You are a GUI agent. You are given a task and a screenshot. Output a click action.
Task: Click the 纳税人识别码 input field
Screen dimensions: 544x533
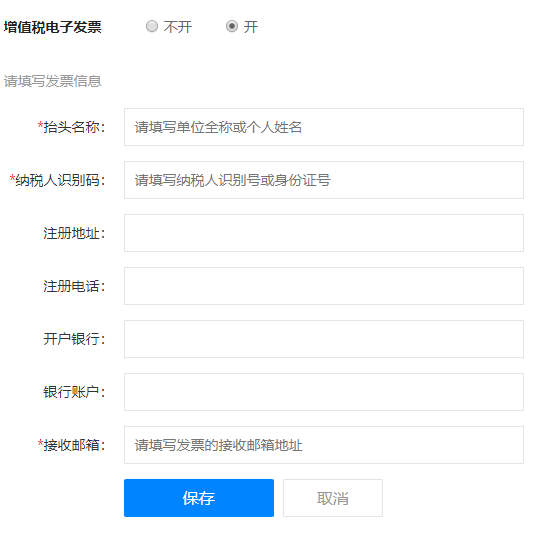tap(324, 180)
